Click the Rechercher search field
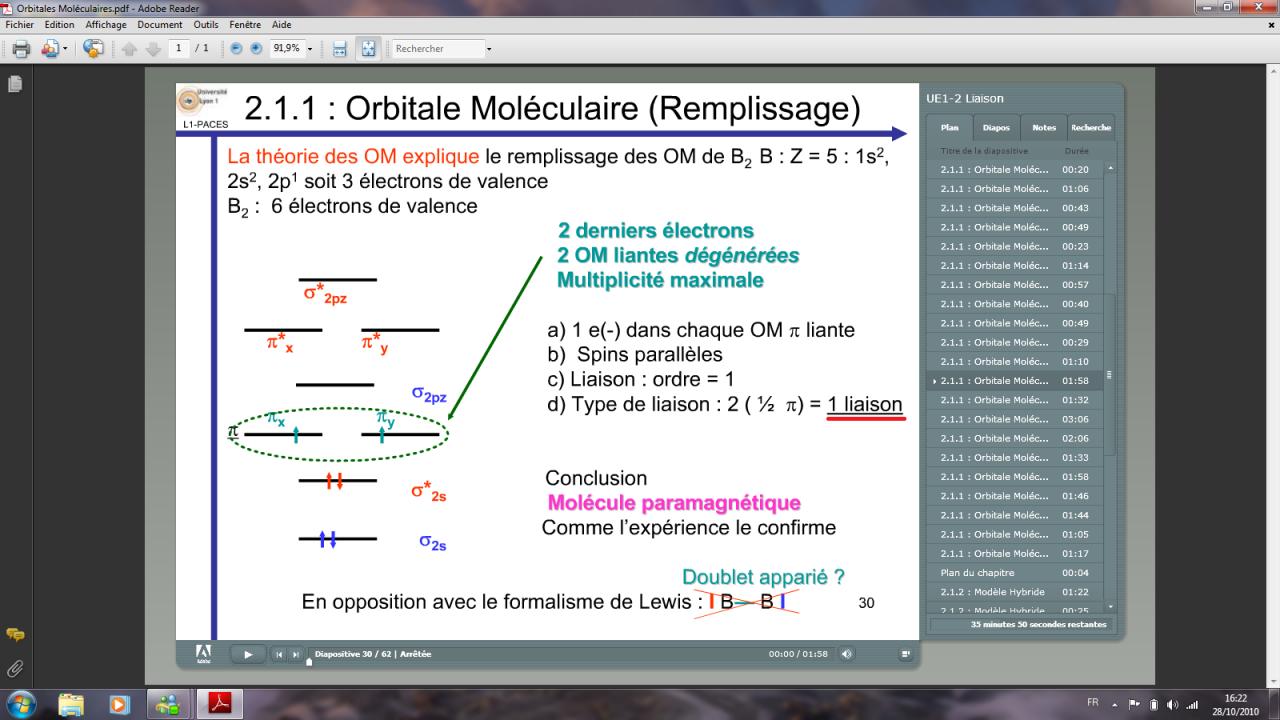Screen dimensions: 1280x720 (438, 48)
